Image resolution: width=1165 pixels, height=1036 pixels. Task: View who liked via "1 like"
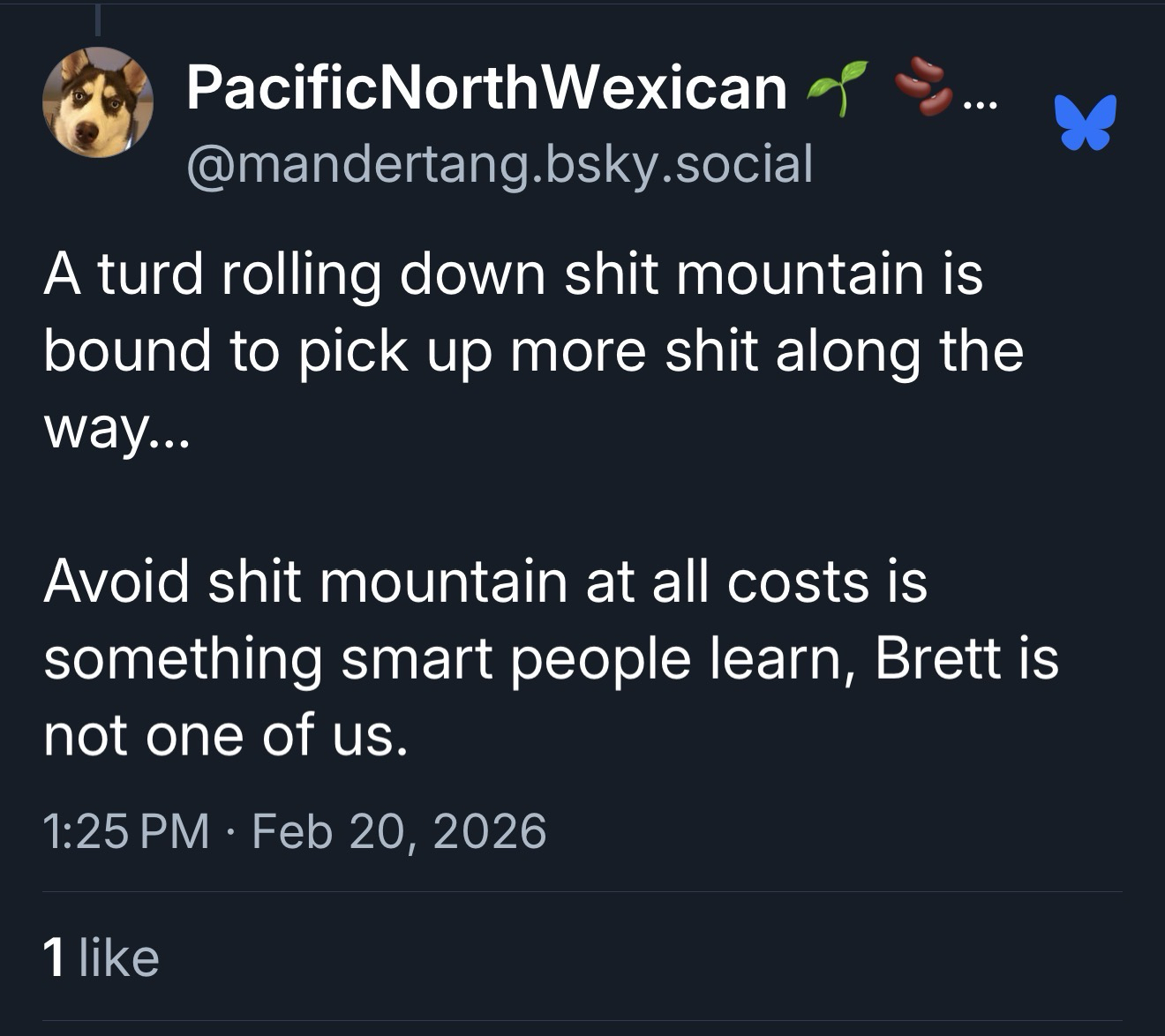pos(101,957)
